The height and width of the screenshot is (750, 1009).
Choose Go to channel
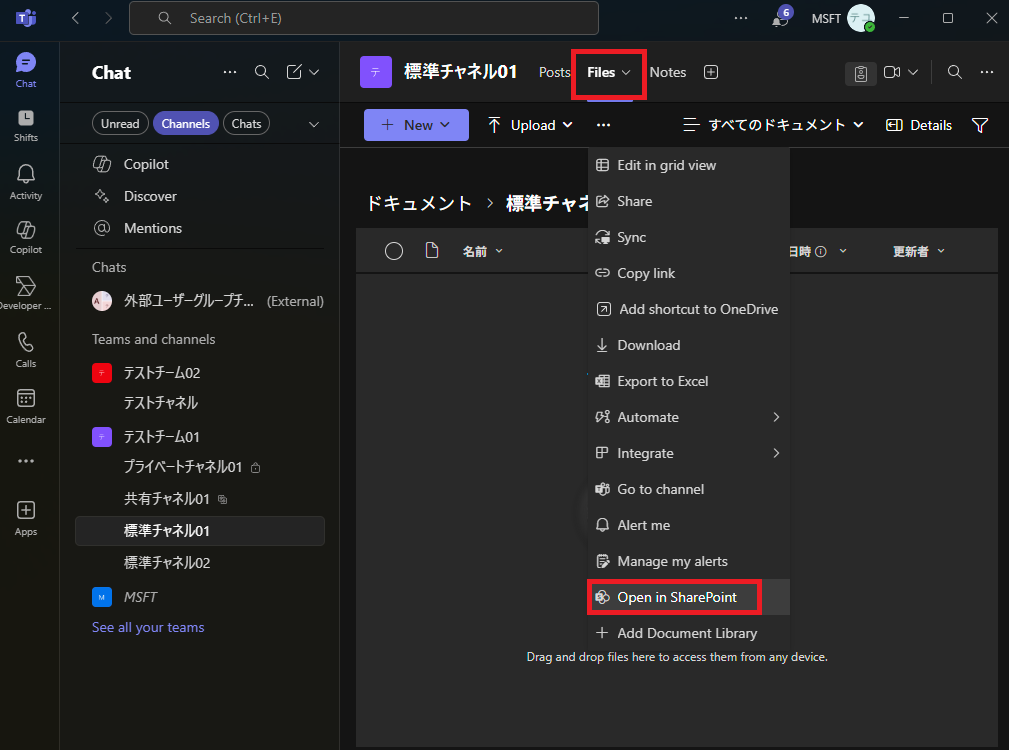pyautogui.click(x=689, y=489)
